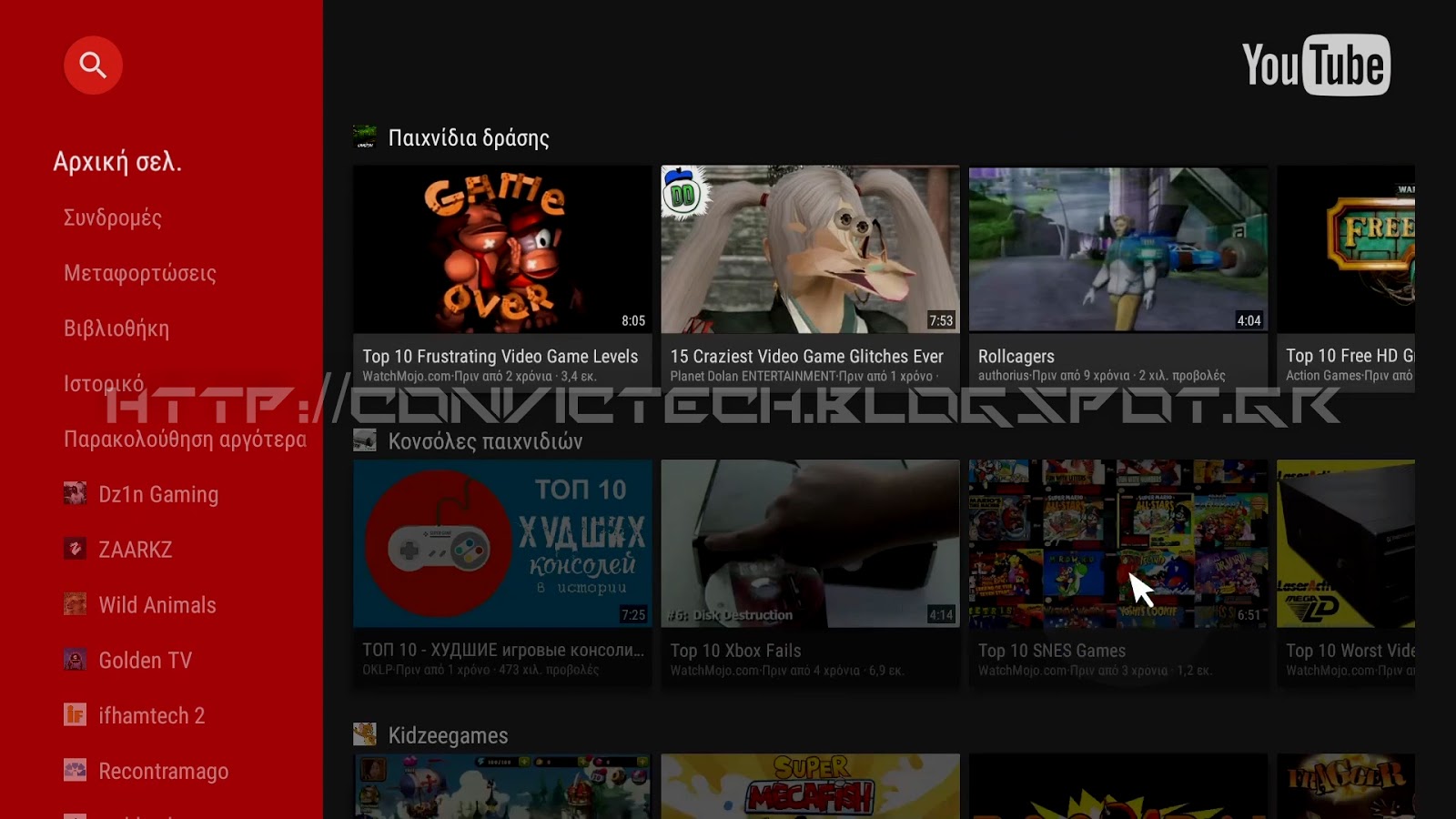The image size is (1456, 819).
Task: Click title 15 Craziest Video Game Glitches Ever
Action: [x=807, y=357]
